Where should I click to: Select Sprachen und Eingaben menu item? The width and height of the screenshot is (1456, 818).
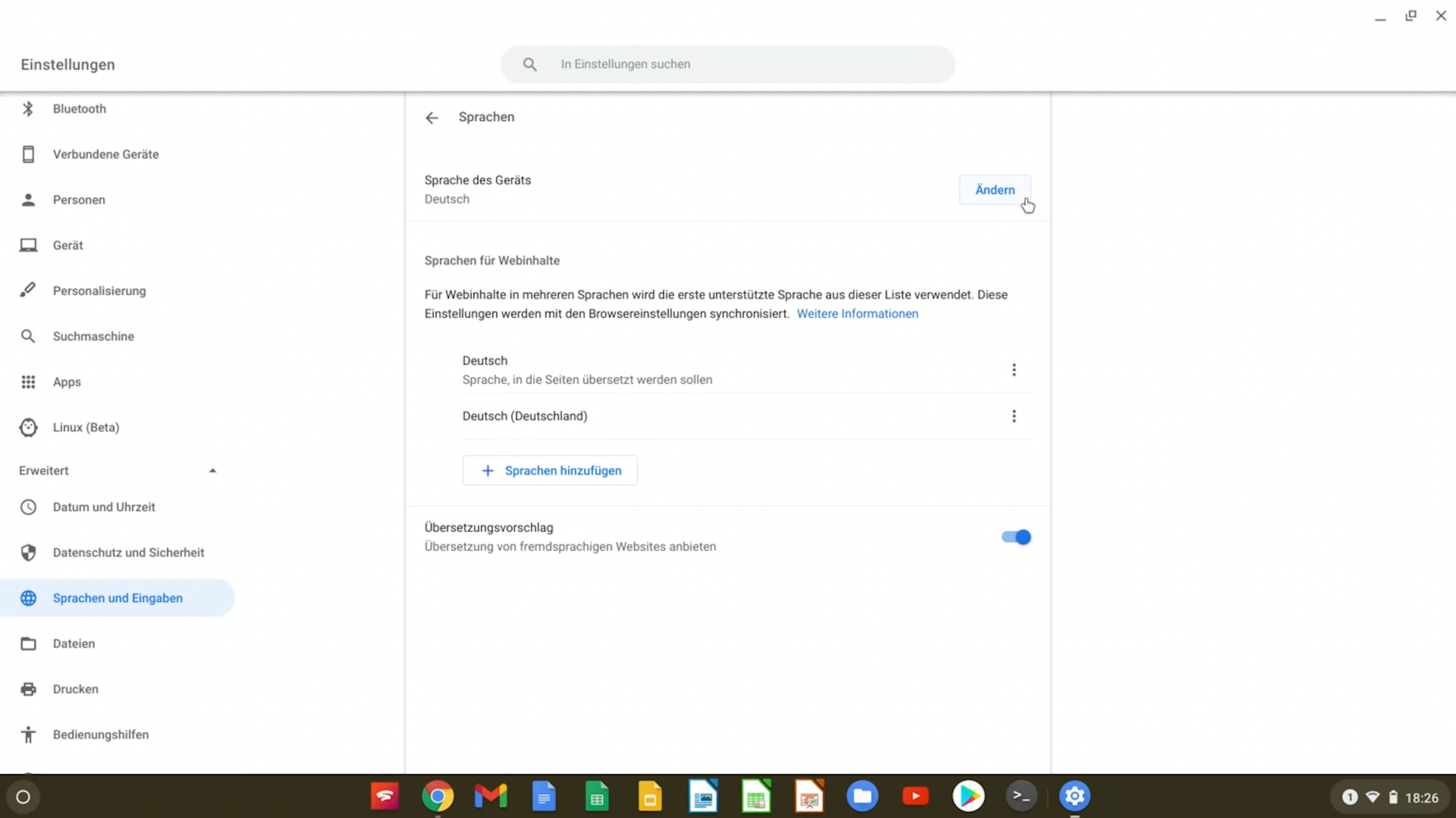(x=118, y=597)
